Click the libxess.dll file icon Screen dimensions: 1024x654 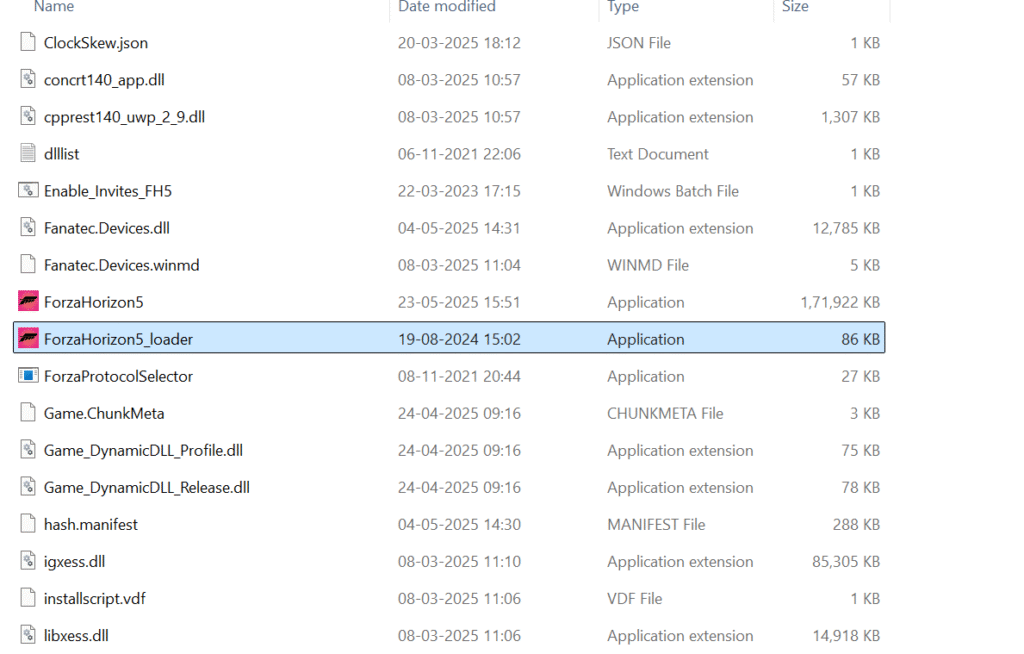coord(27,635)
